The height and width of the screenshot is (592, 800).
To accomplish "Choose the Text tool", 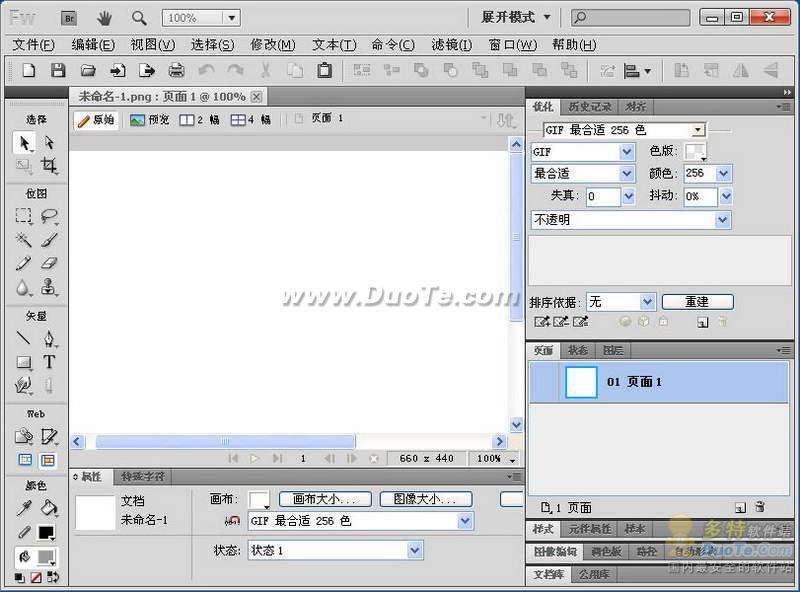I will 48,362.
